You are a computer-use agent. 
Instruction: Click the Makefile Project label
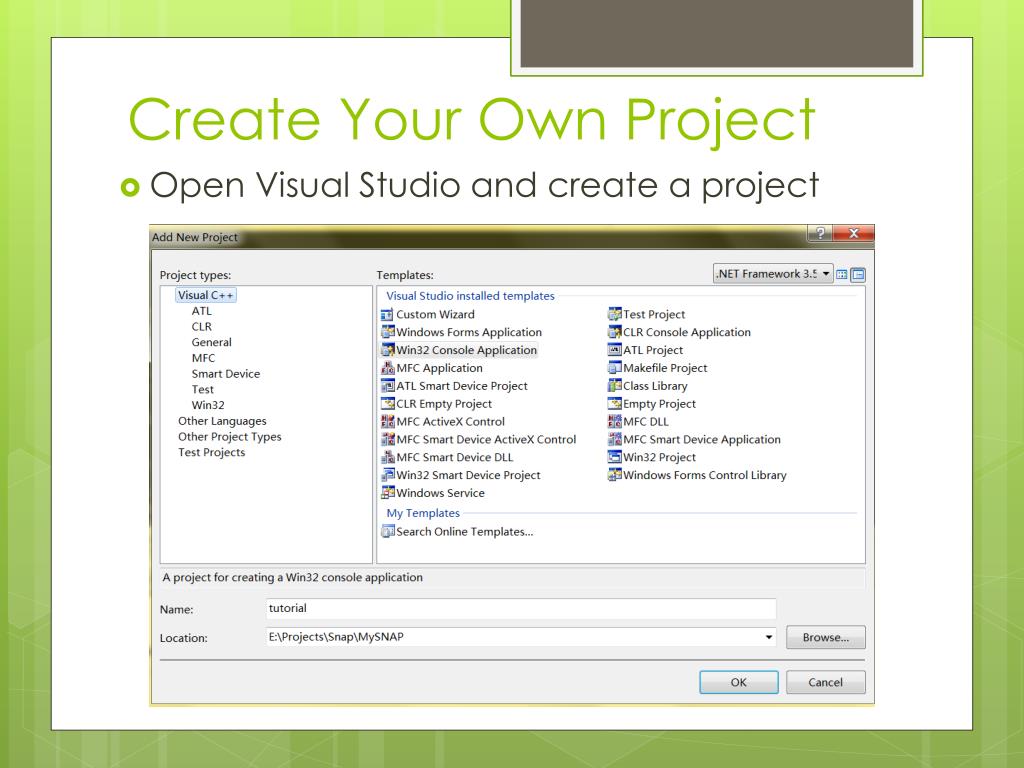point(665,368)
